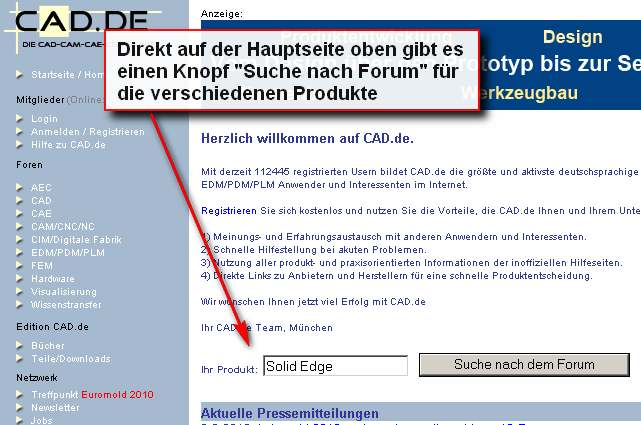
Task: Open the Newsletter link
Action: tap(55, 408)
